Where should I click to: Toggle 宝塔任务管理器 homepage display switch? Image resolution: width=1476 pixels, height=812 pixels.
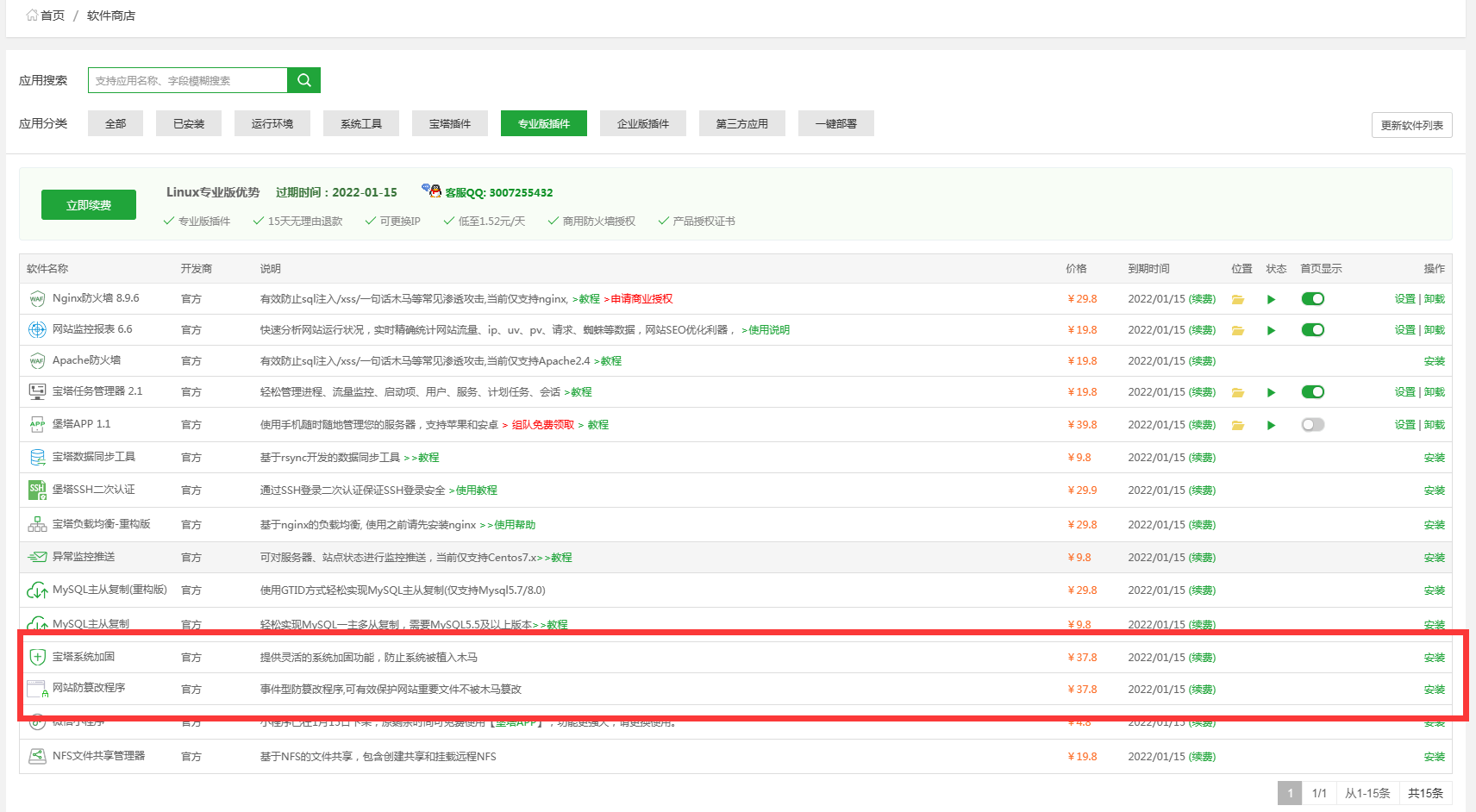tap(1313, 392)
